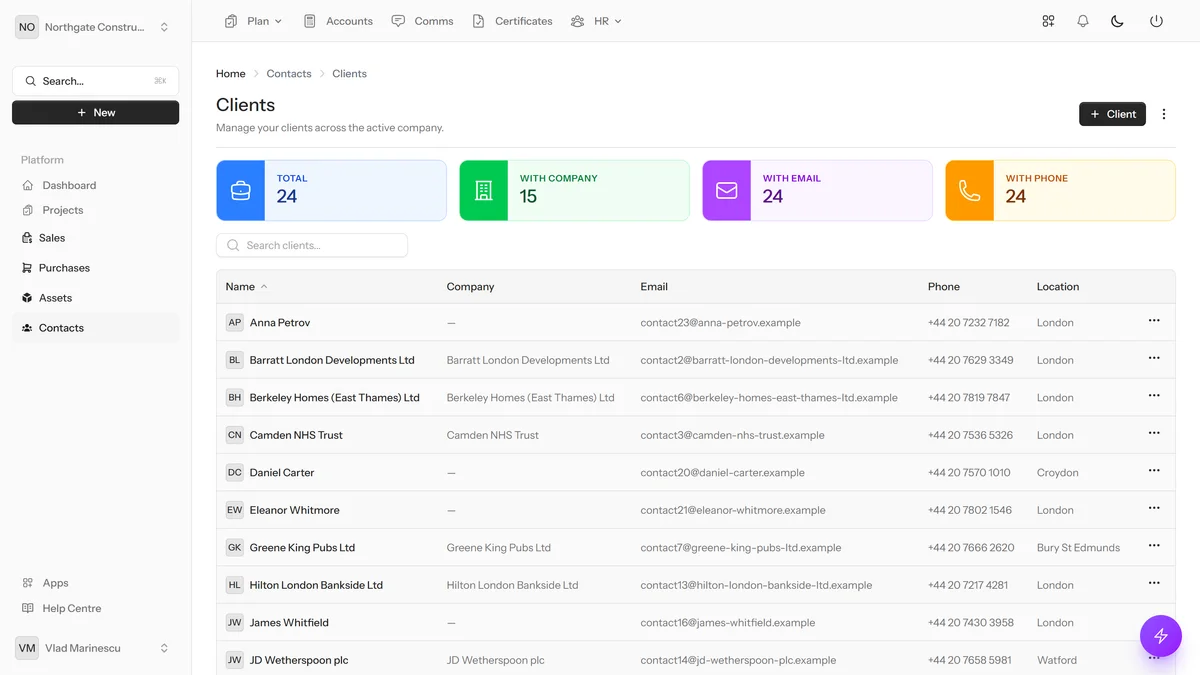Open the Certificates menu item
Screen dimensions: 1200x675
pos(512,21)
